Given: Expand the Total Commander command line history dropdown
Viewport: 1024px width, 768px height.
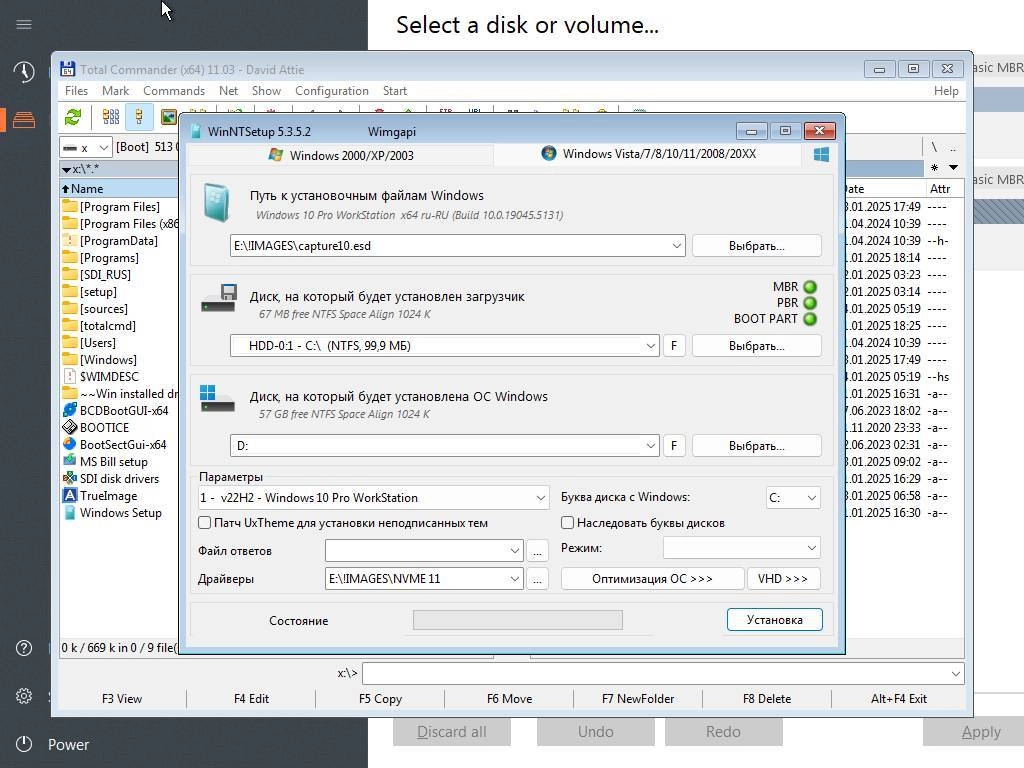Looking at the screenshot, I should point(955,673).
